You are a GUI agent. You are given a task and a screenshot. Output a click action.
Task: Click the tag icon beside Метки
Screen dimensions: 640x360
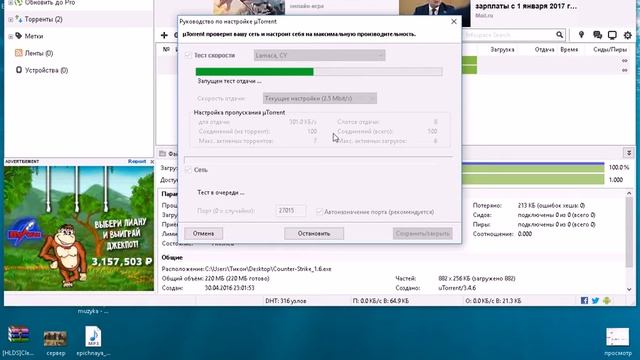click(18, 36)
